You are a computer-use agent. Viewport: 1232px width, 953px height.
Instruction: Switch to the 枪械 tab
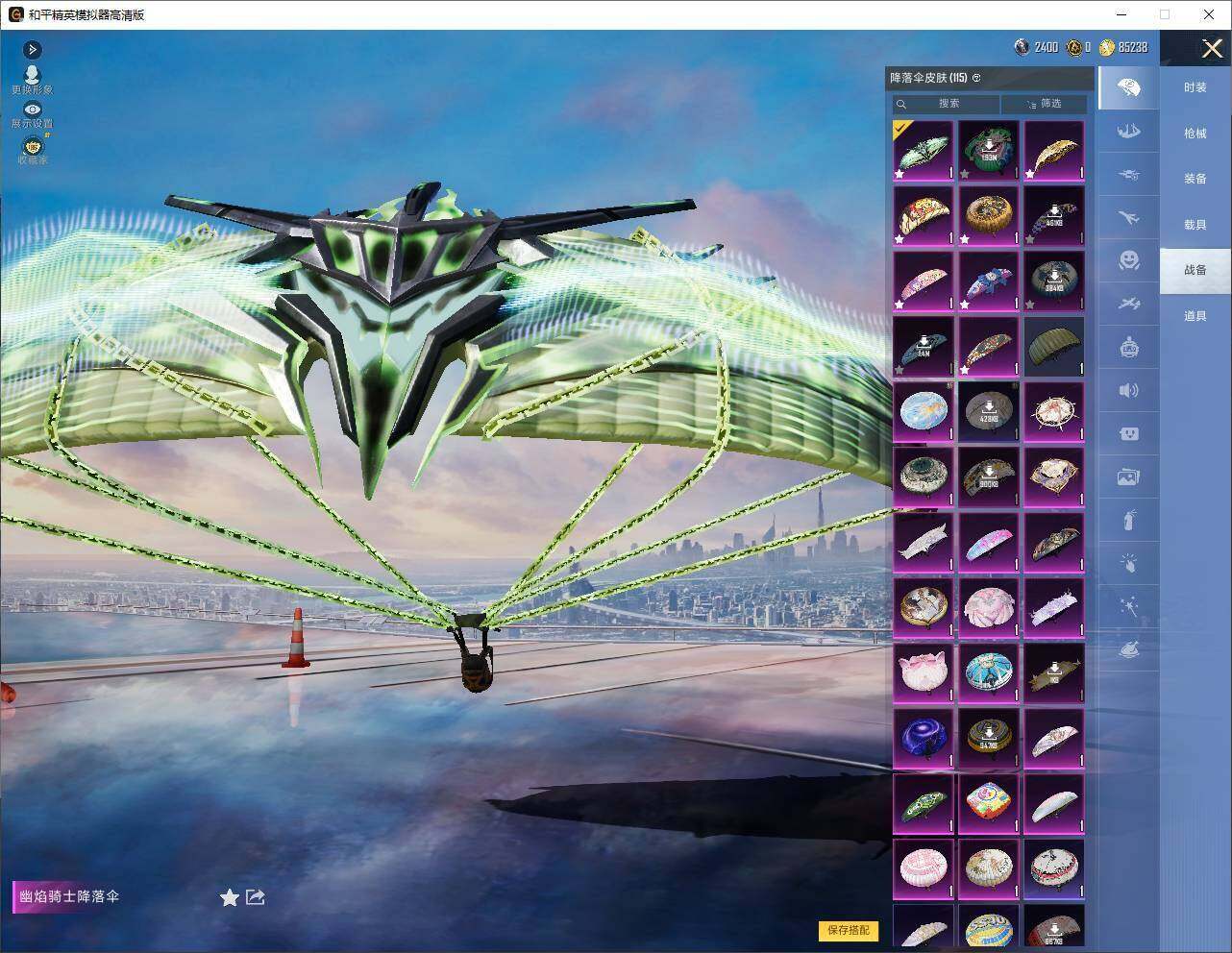[x=1195, y=134]
